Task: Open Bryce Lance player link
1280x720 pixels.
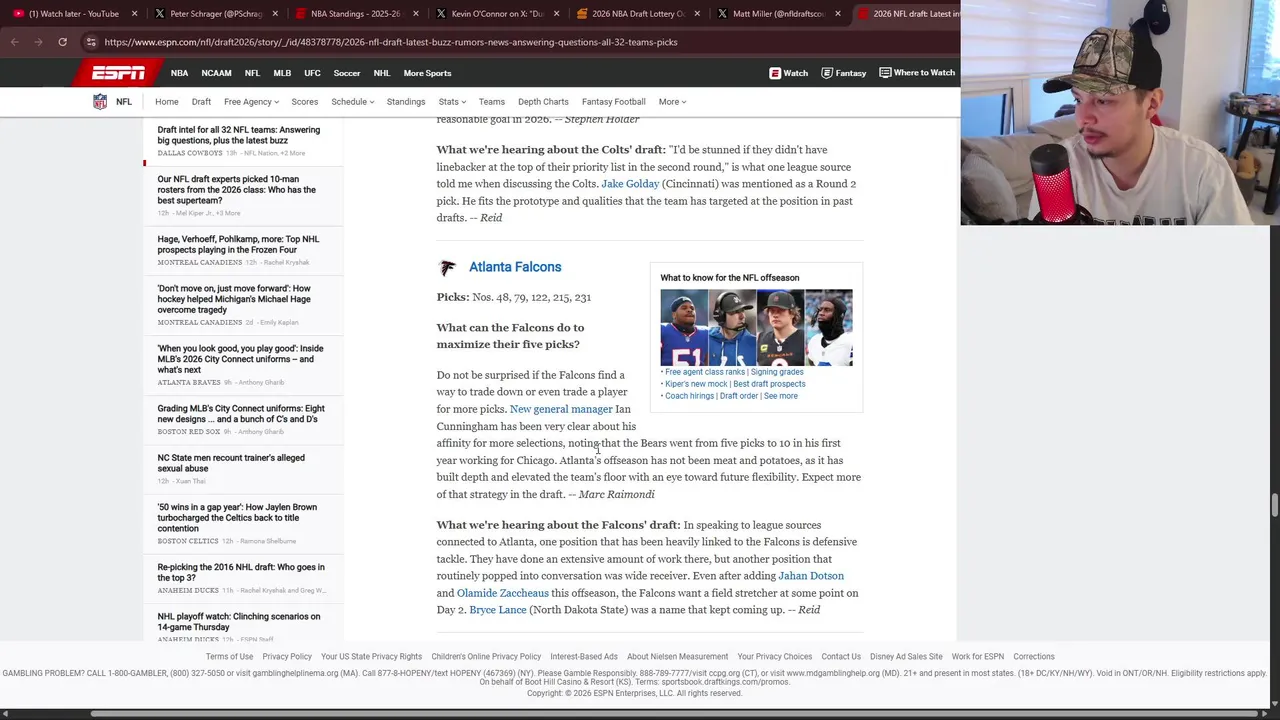Action: (498, 610)
